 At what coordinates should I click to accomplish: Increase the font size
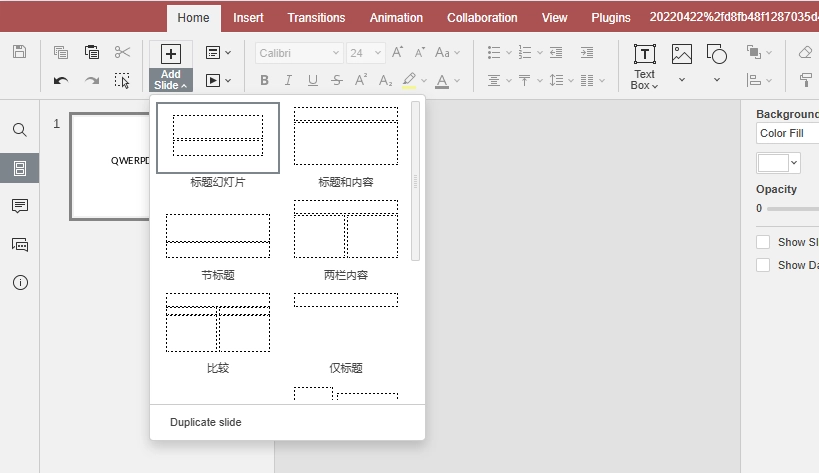pos(397,52)
